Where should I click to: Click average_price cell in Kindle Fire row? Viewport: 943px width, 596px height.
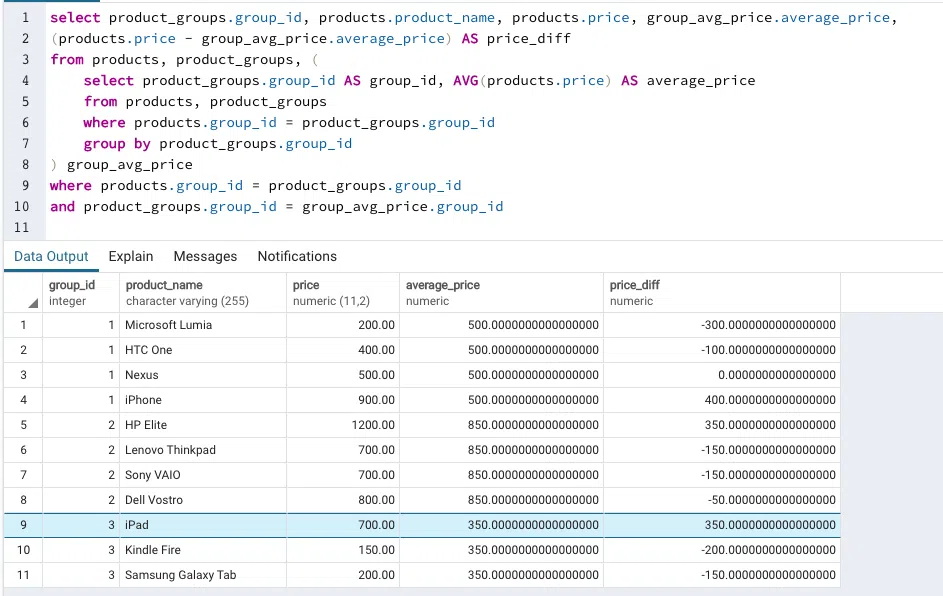(x=502, y=550)
